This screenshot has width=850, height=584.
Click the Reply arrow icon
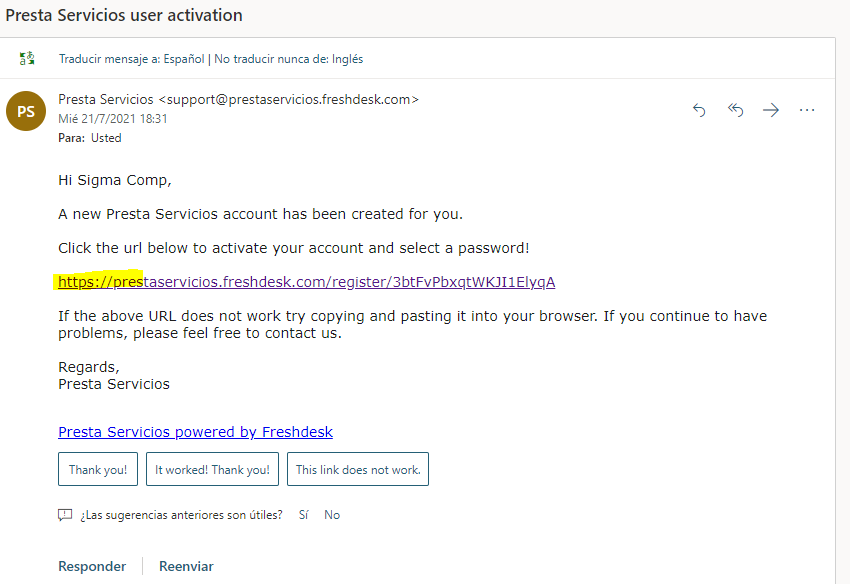pos(699,110)
